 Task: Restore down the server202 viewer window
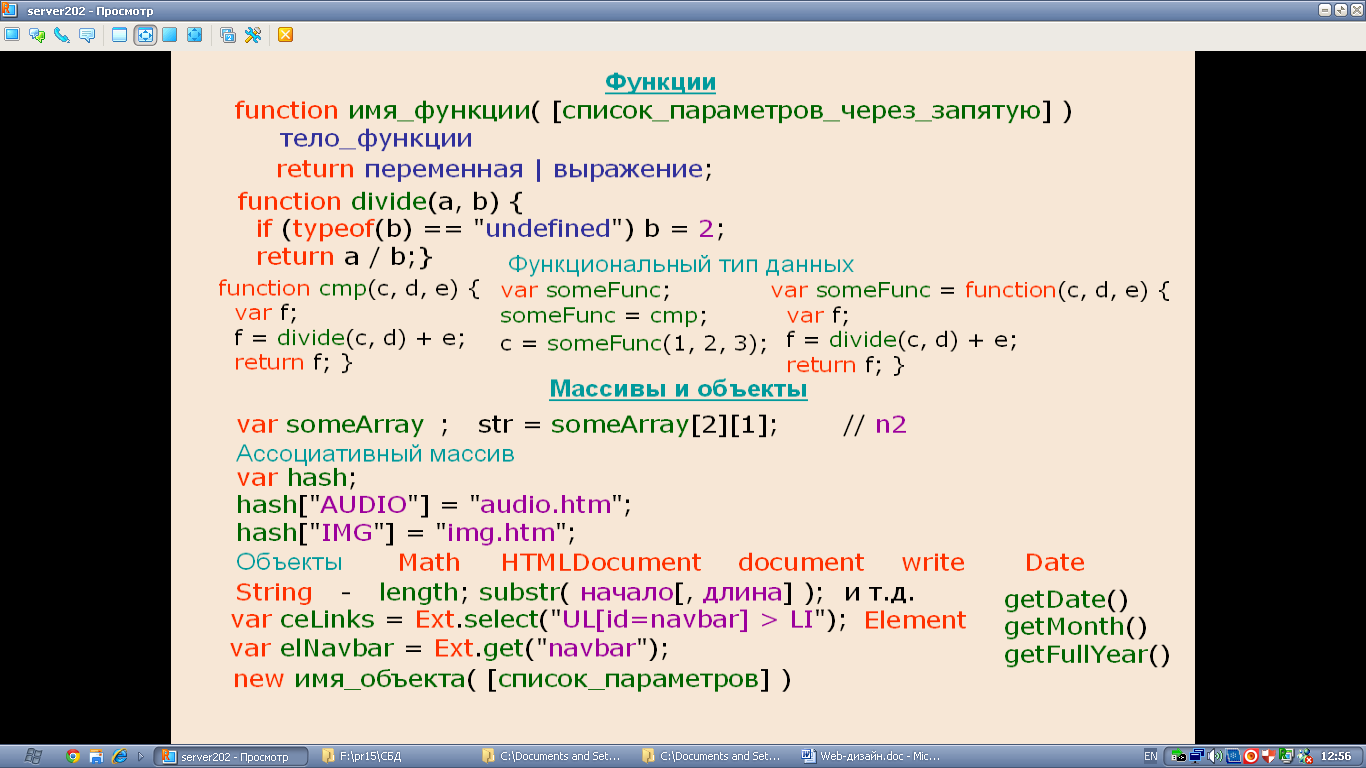[1340, 9]
